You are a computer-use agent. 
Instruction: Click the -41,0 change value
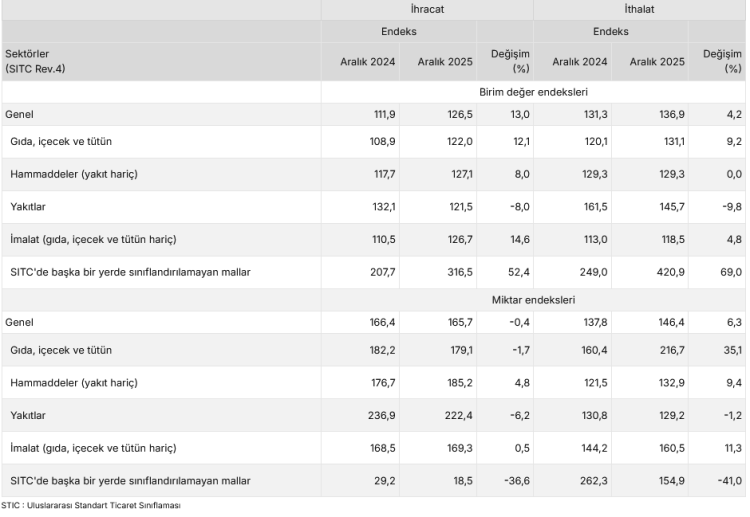coord(727,481)
